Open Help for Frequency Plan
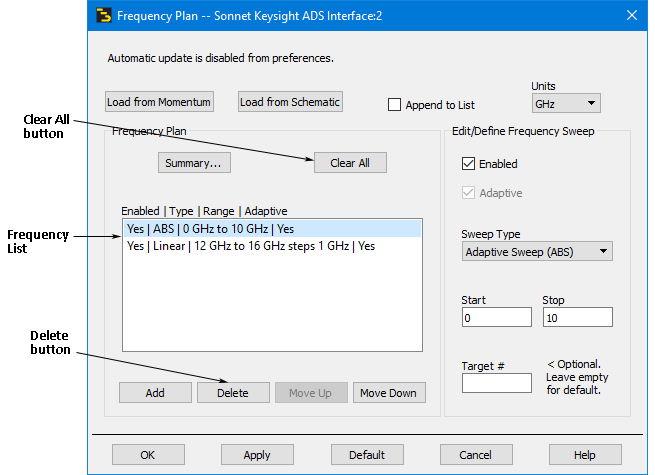The height and width of the screenshot is (475, 655). pos(585,455)
